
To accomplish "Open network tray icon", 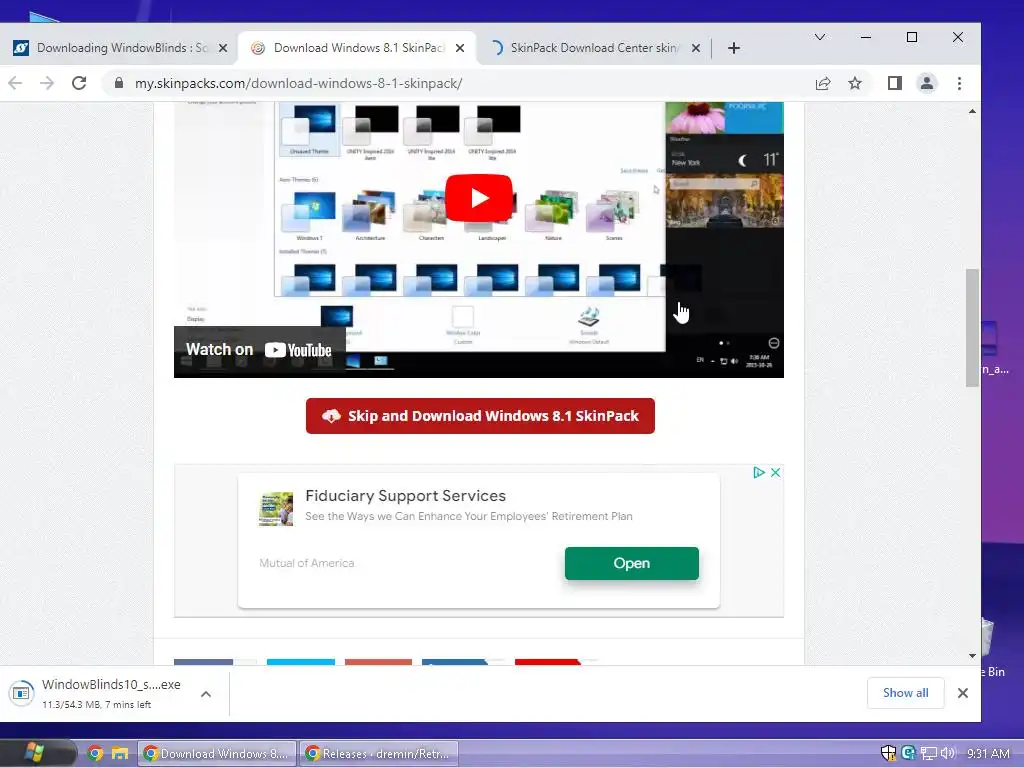I will pos(929,754).
